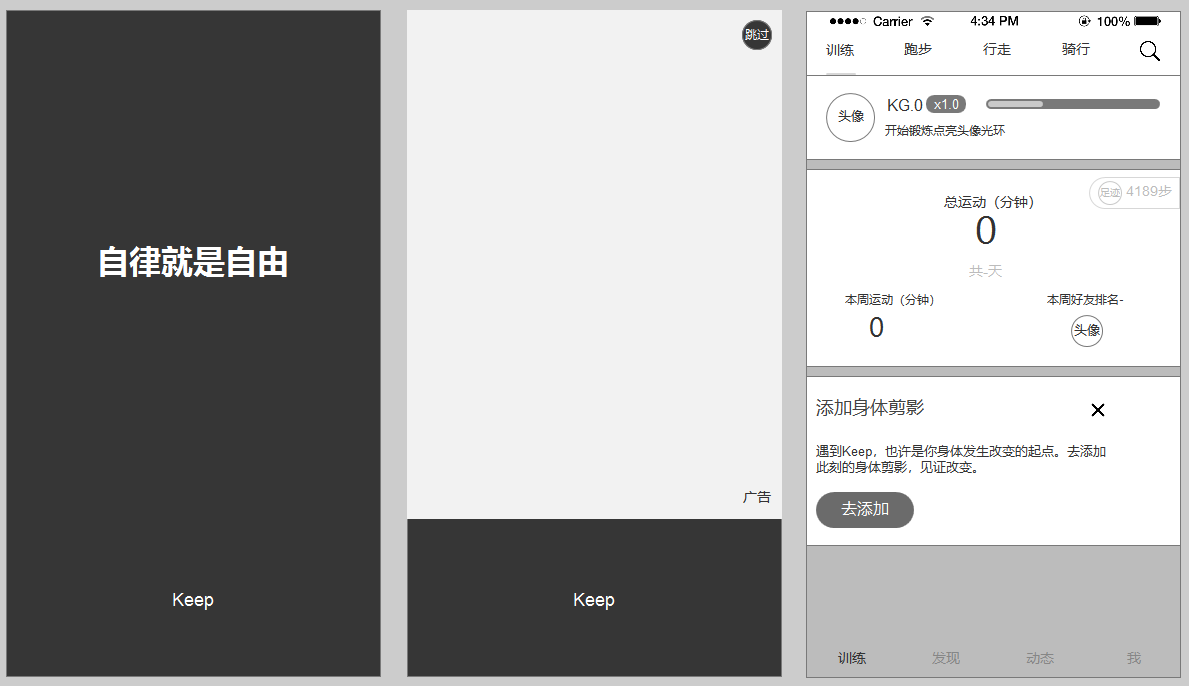1189x686 pixels.
Task: Open the 我 profile tab
Action: pos(1133,658)
